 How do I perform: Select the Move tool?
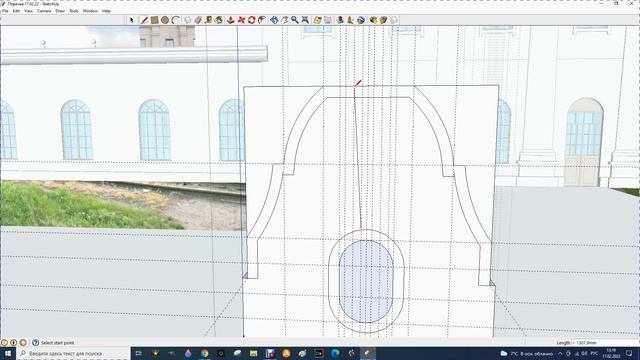(241, 20)
